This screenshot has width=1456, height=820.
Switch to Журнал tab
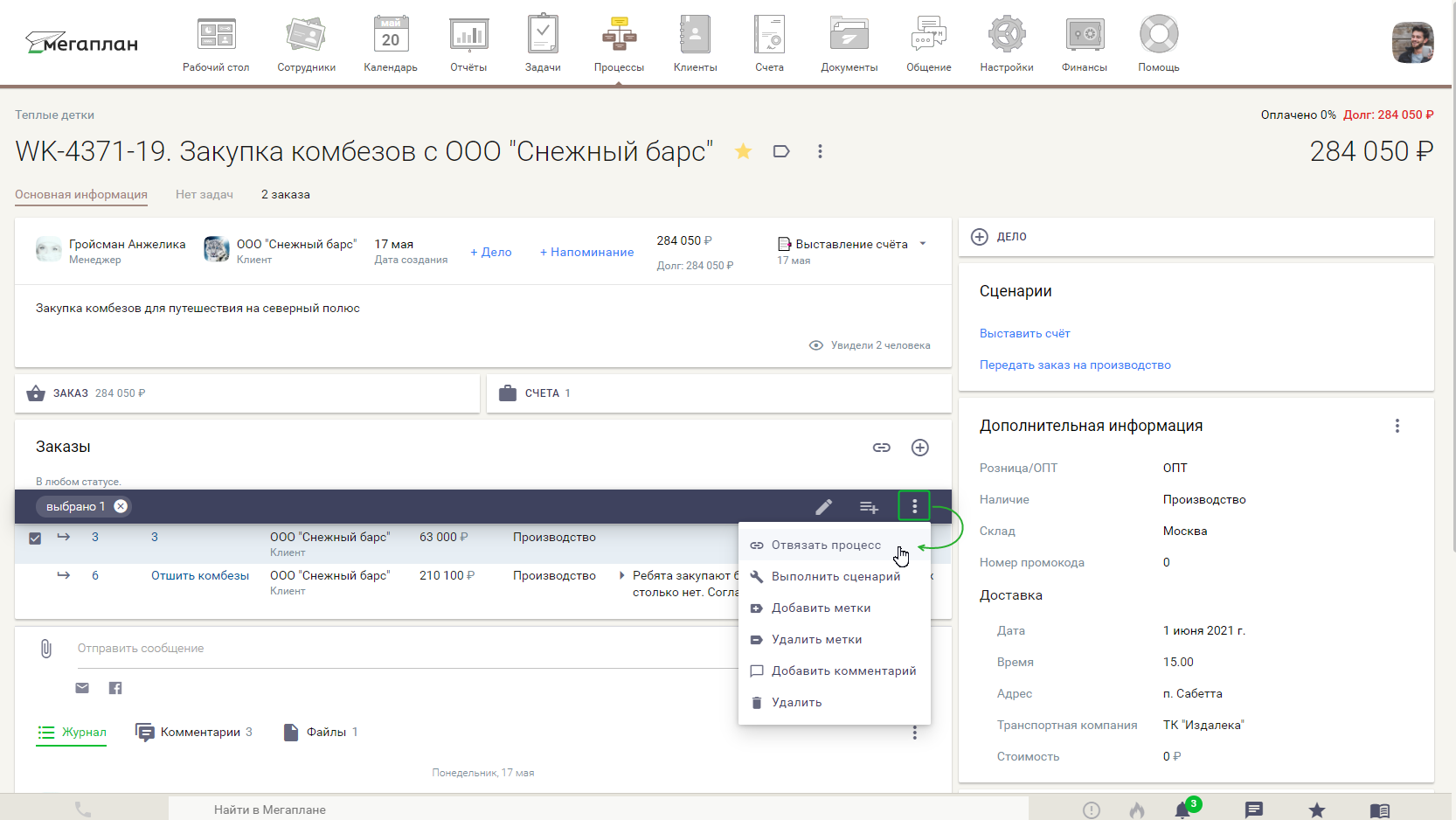(x=72, y=733)
